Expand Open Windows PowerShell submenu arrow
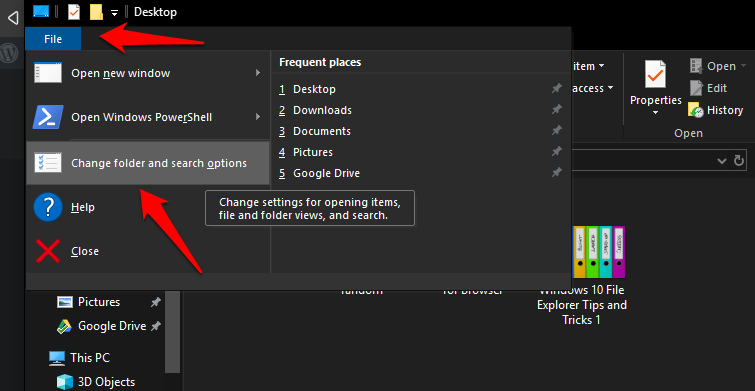Image resolution: width=755 pixels, height=391 pixels. point(258,117)
